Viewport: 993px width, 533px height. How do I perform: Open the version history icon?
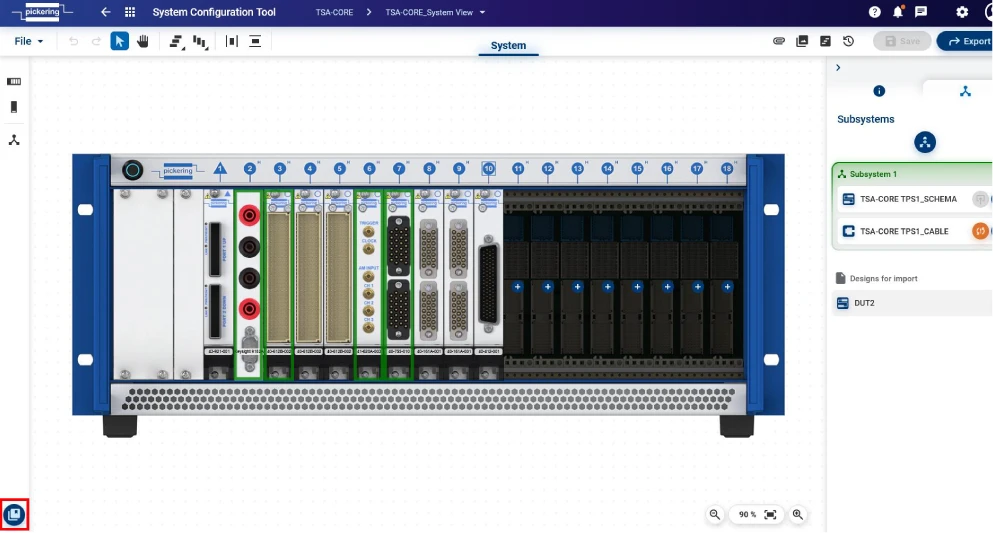click(x=848, y=41)
